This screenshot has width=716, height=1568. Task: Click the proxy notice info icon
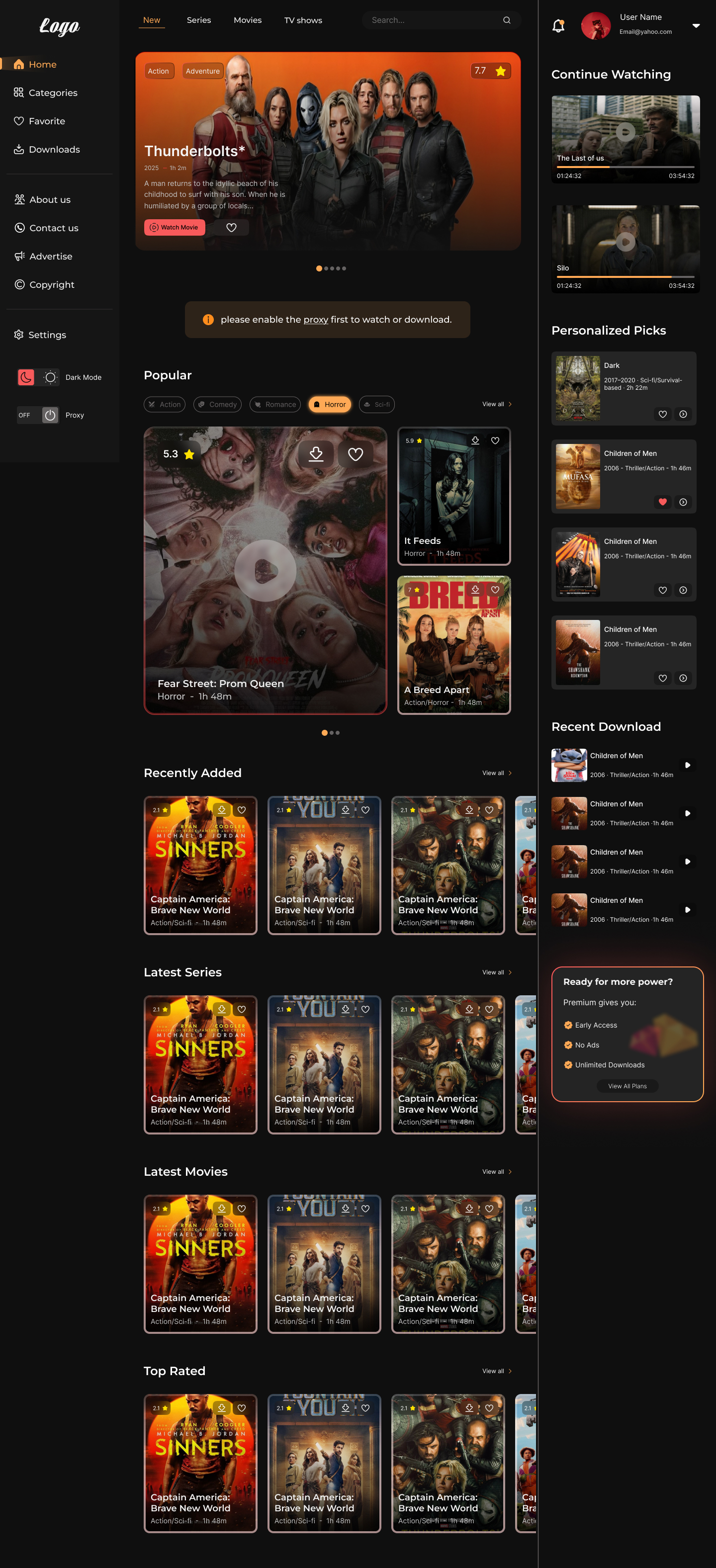208,320
